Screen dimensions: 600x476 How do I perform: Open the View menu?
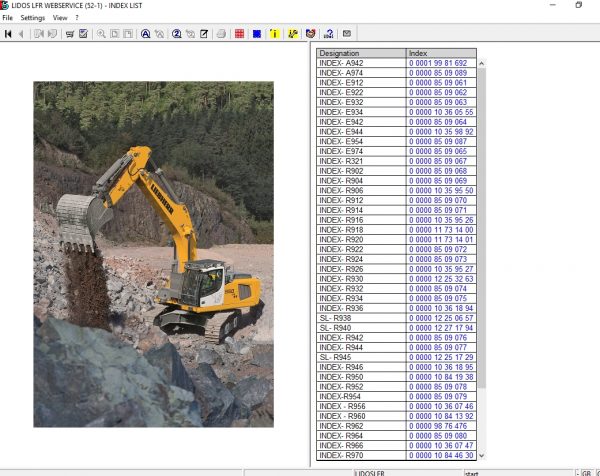(x=60, y=18)
